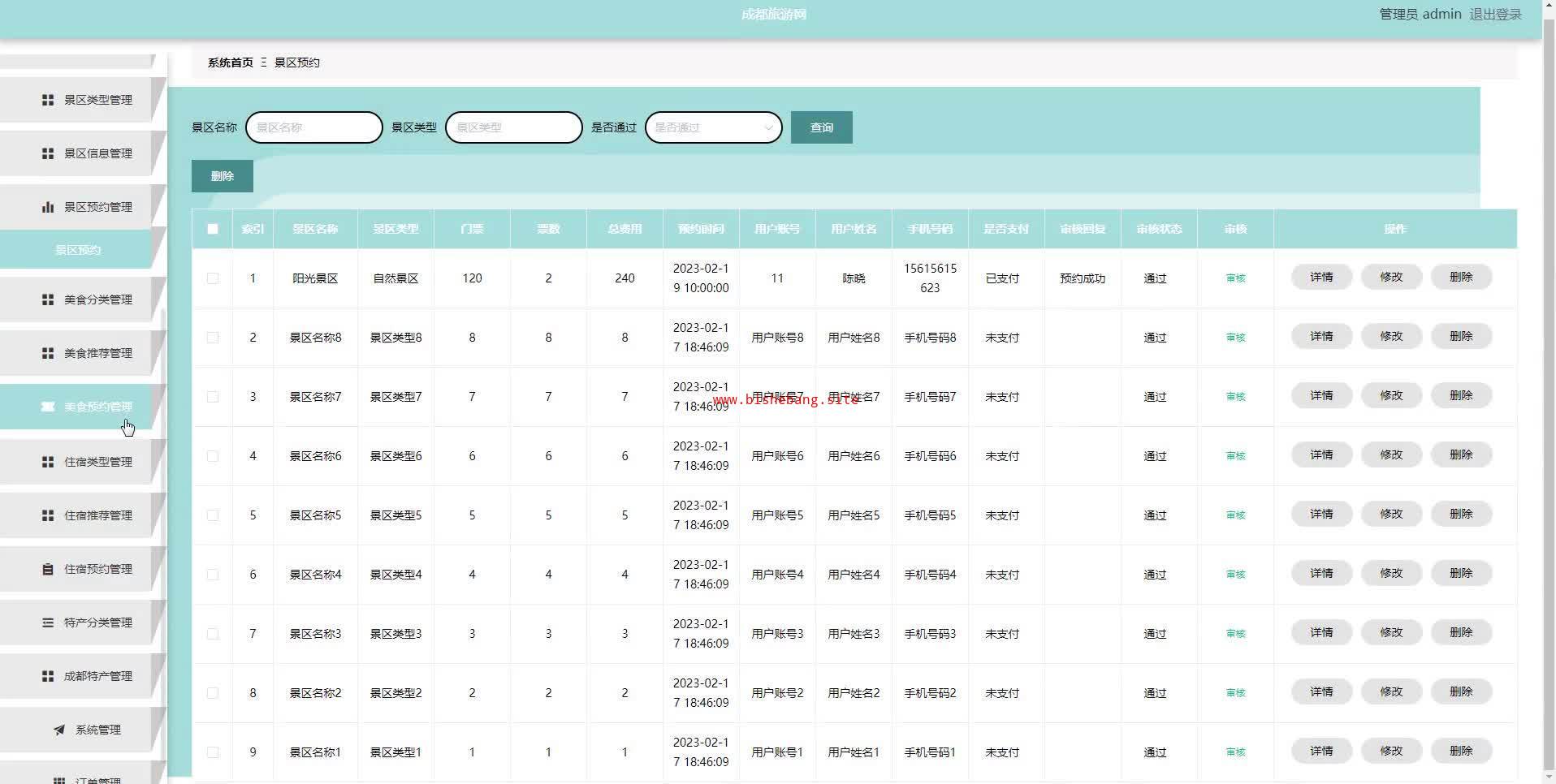This screenshot has width=1556, height=784.
Task: Click the grid icon beside 景区类型管理
Action: [48, 100]
